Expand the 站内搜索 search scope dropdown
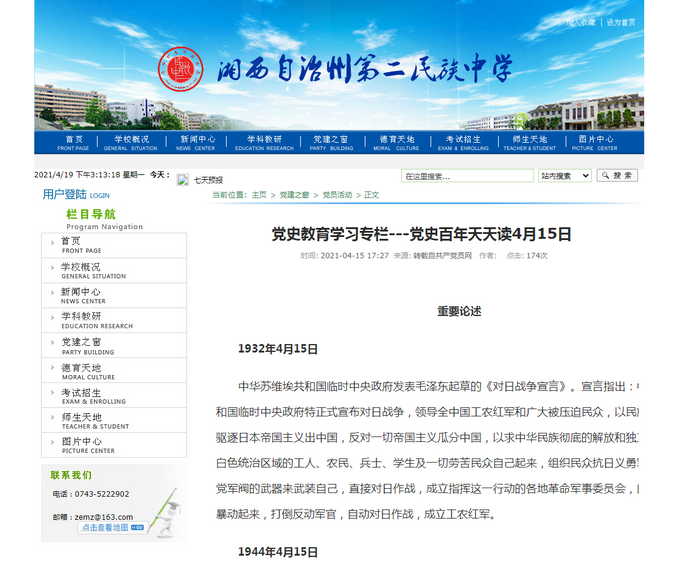This screenshot has height=565, width=700. [x=565, y=176]
